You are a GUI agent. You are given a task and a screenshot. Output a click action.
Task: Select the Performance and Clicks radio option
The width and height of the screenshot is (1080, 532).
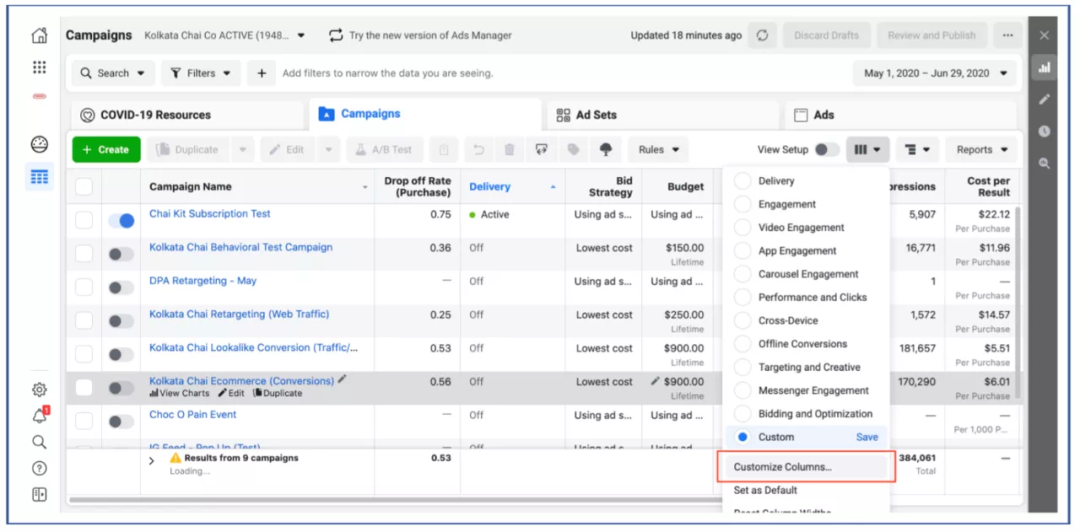742,297
